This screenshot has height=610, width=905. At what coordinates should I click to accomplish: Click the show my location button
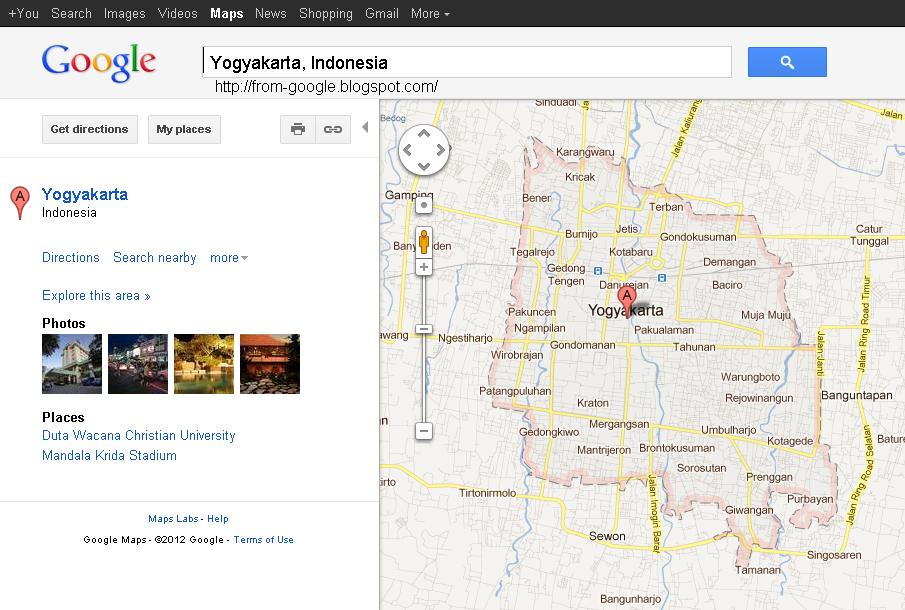coord(424,205)
